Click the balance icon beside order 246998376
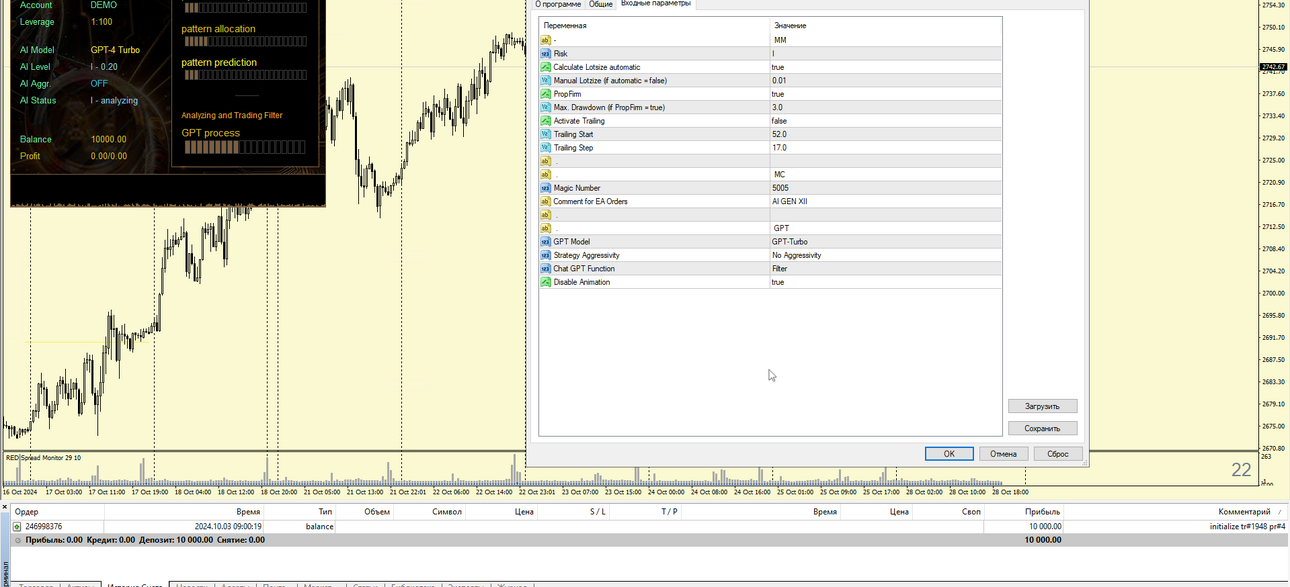 pyautogui.click(x=17, y=526)
